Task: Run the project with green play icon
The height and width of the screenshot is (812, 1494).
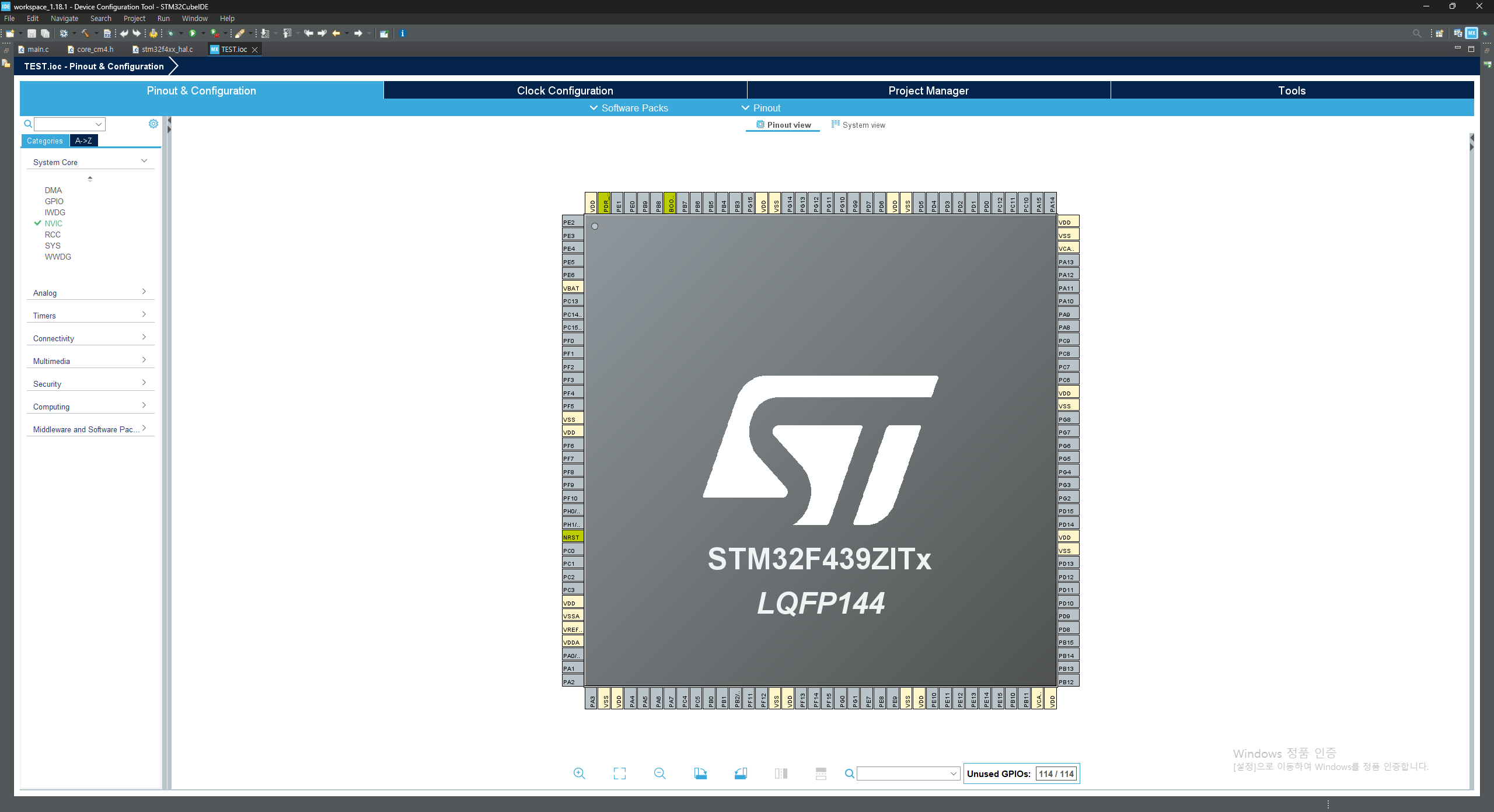Action: (x=193, y=33)
